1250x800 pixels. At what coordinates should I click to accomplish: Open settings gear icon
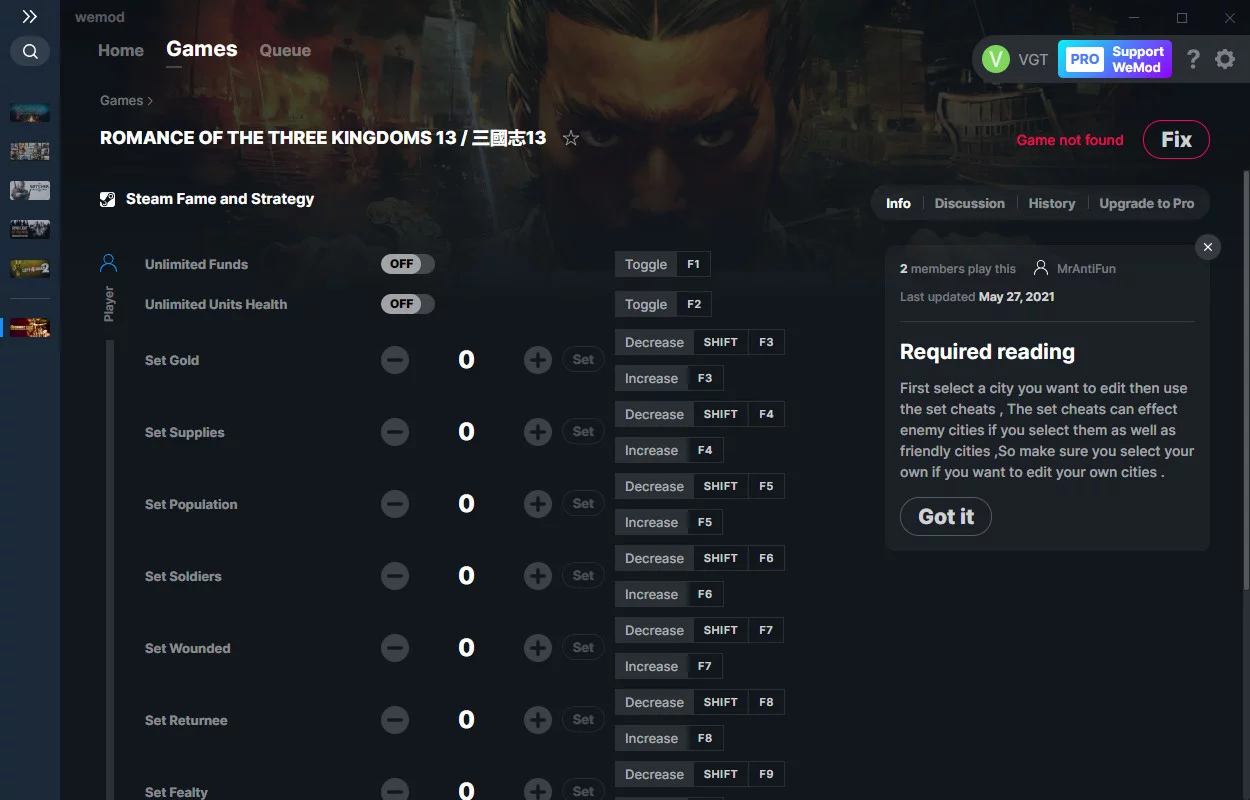point(1225,59)
